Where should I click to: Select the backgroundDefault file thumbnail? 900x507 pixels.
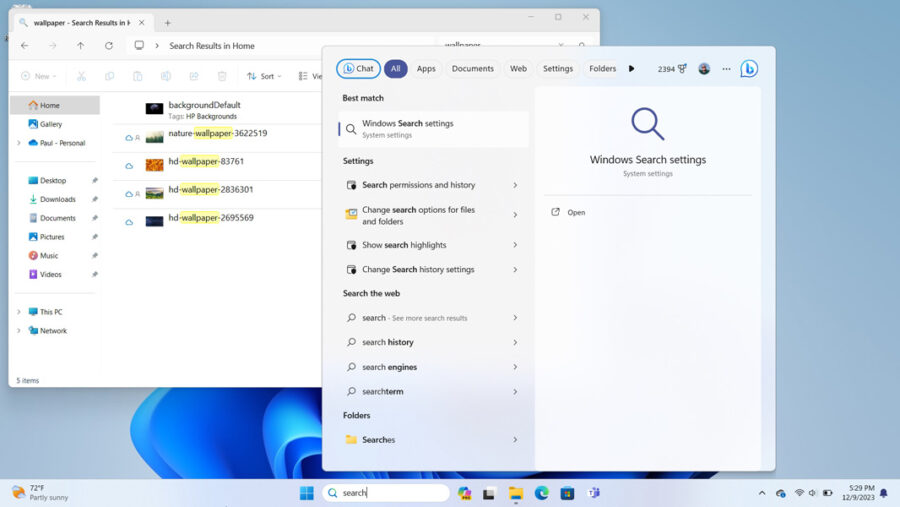tap(154, 109)
